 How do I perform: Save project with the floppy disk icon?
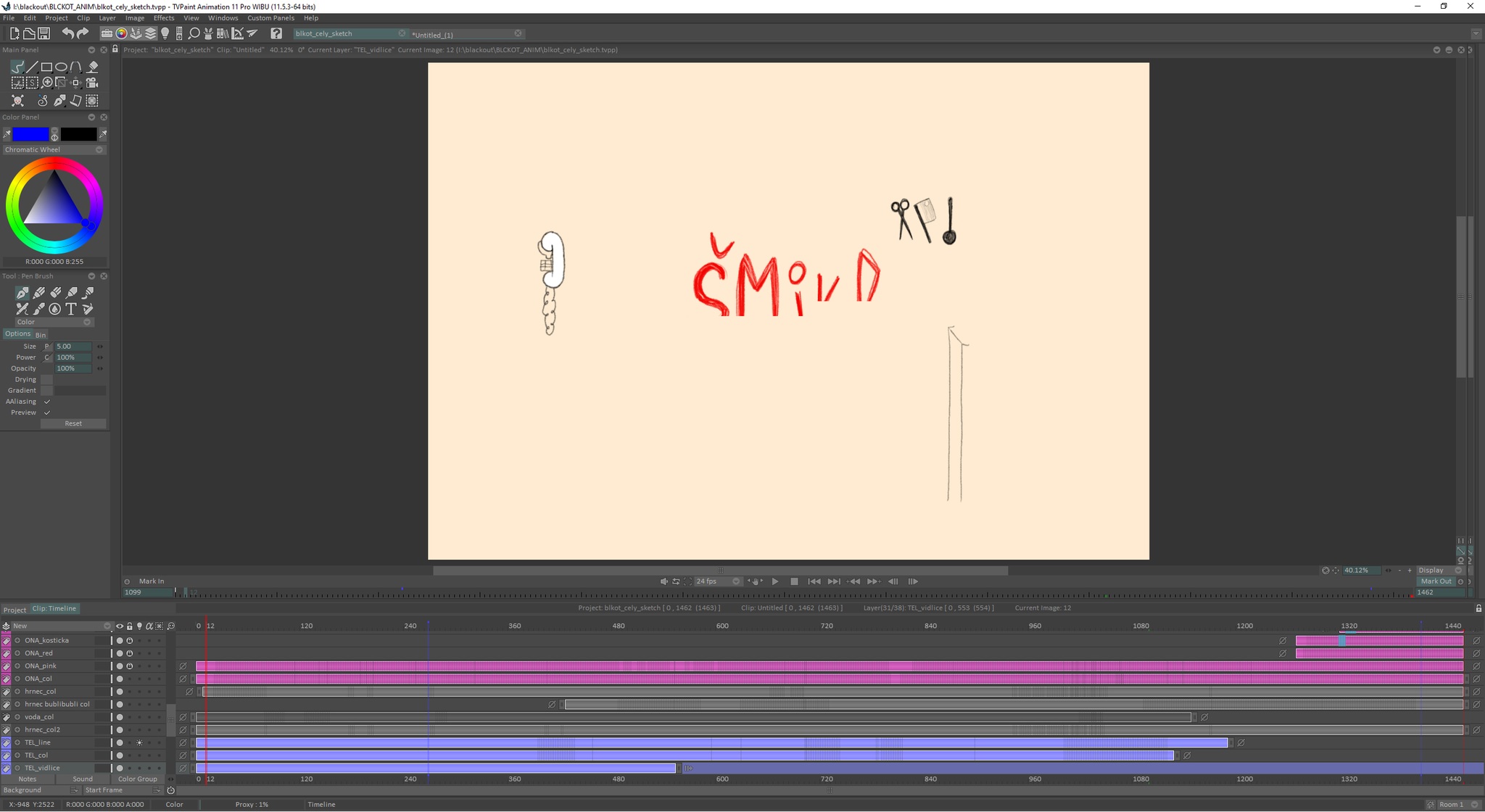pyautogui.click(x=44, y=33)
